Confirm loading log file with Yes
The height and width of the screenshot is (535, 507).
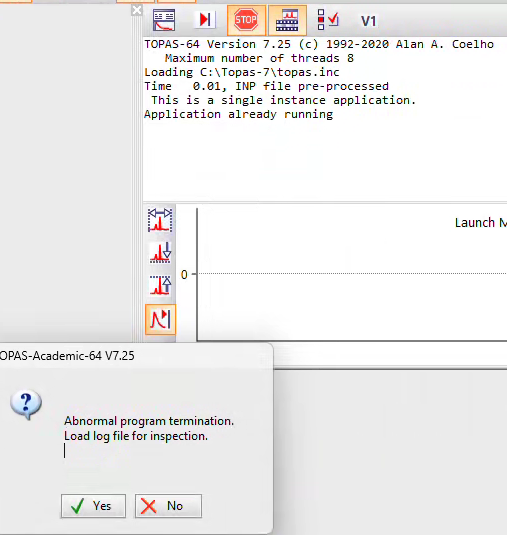[93, 506]
